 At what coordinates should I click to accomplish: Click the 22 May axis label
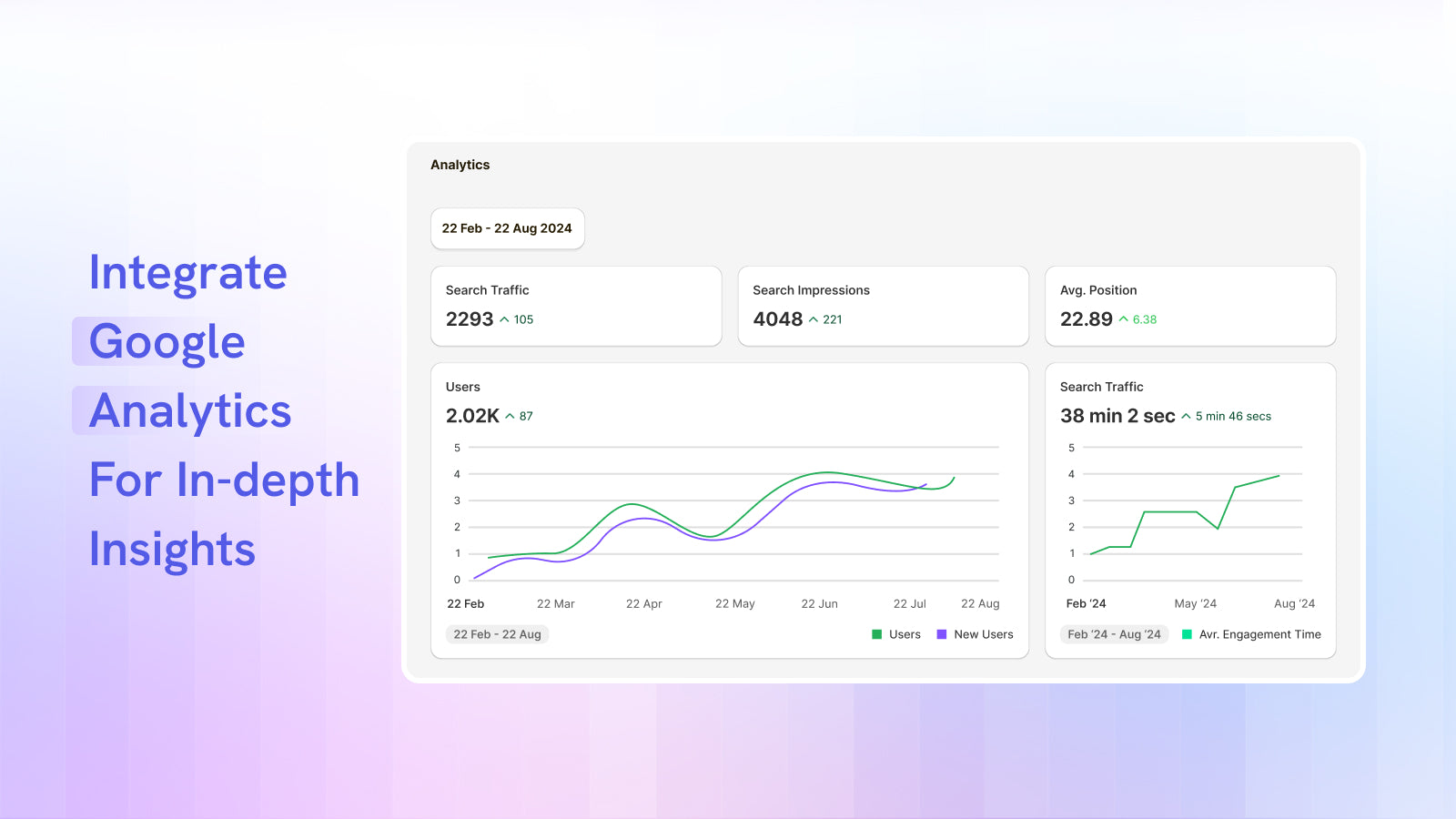735,603
